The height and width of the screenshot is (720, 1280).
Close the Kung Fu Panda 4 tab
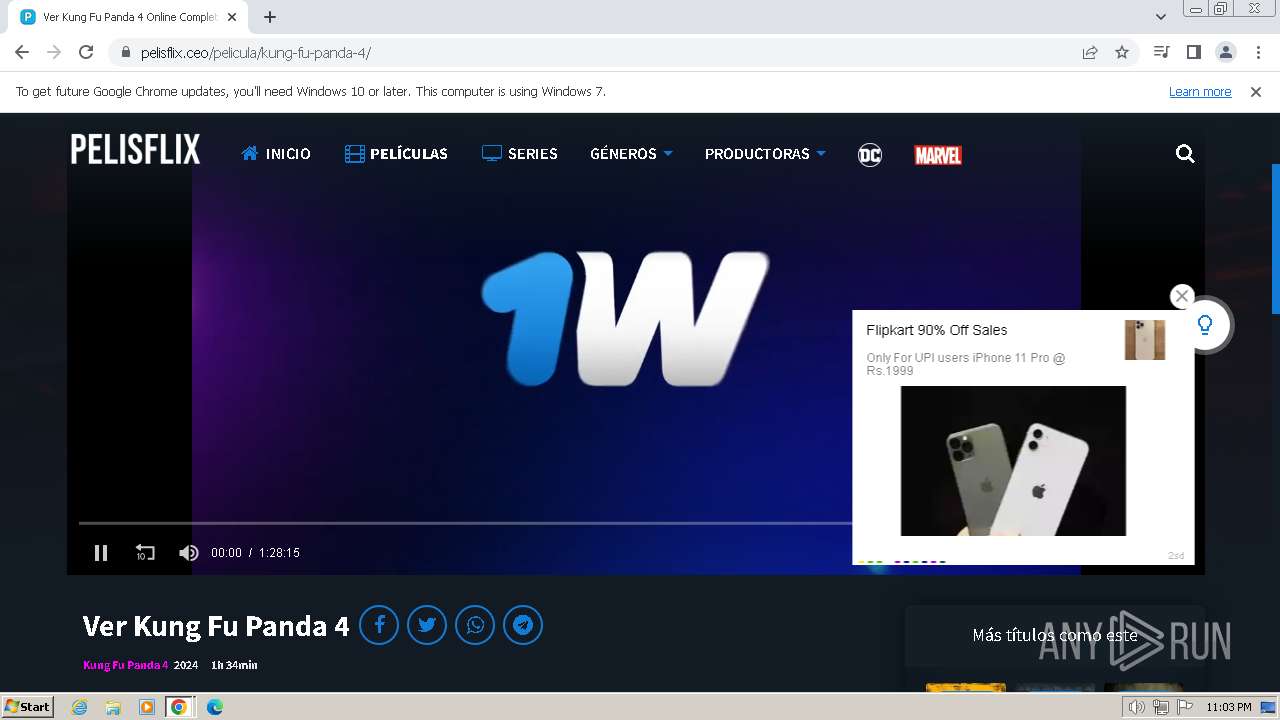(x=232, y=17)
